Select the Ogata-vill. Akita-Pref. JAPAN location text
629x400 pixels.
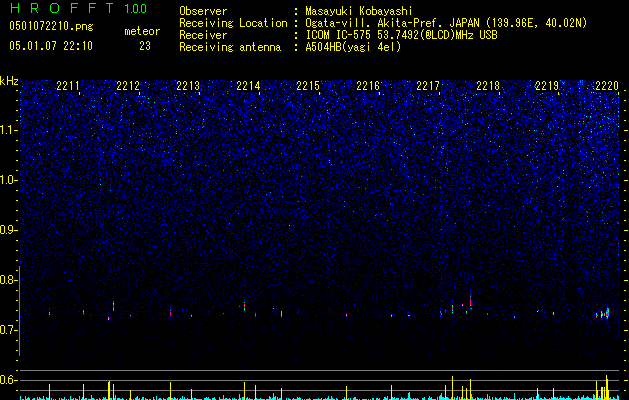click(446, 23)
